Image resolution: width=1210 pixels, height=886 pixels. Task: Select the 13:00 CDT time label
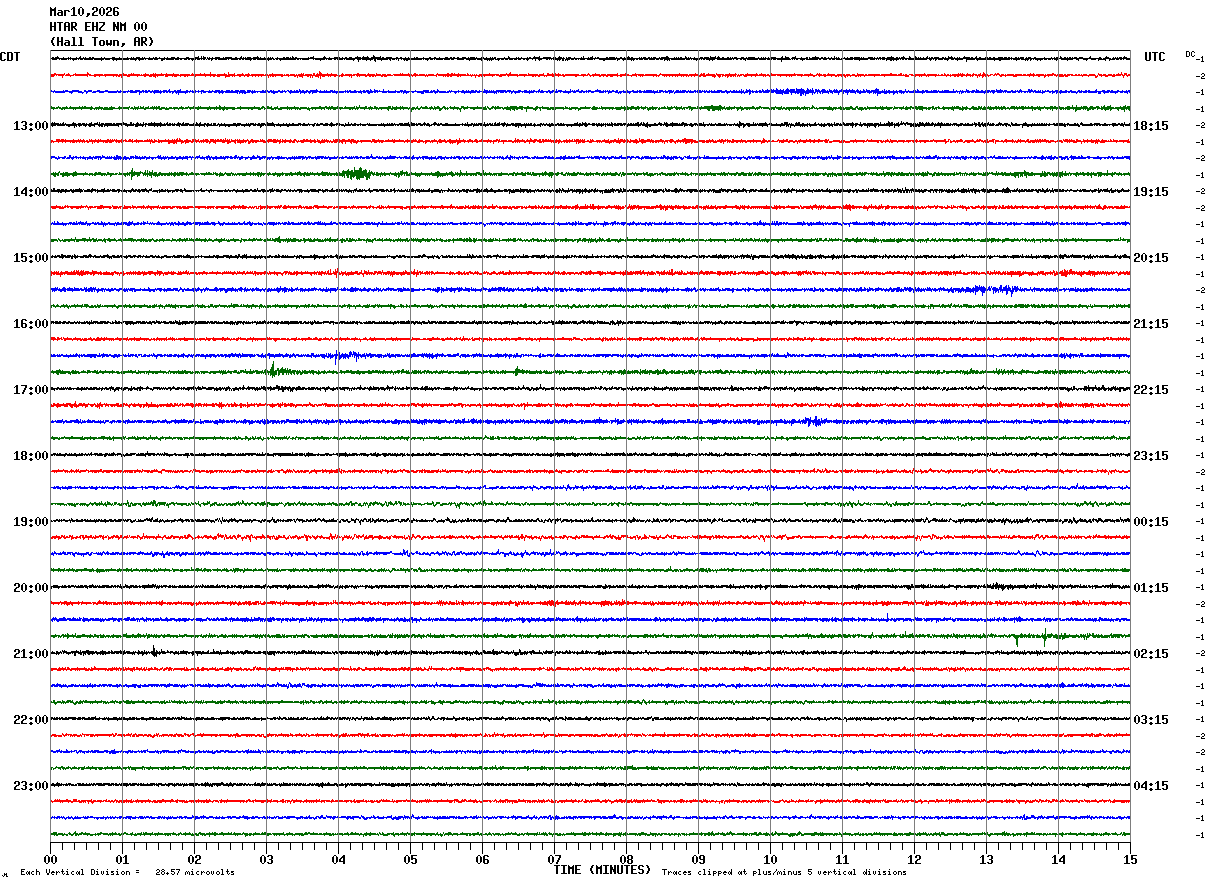(x=31, y=126)
